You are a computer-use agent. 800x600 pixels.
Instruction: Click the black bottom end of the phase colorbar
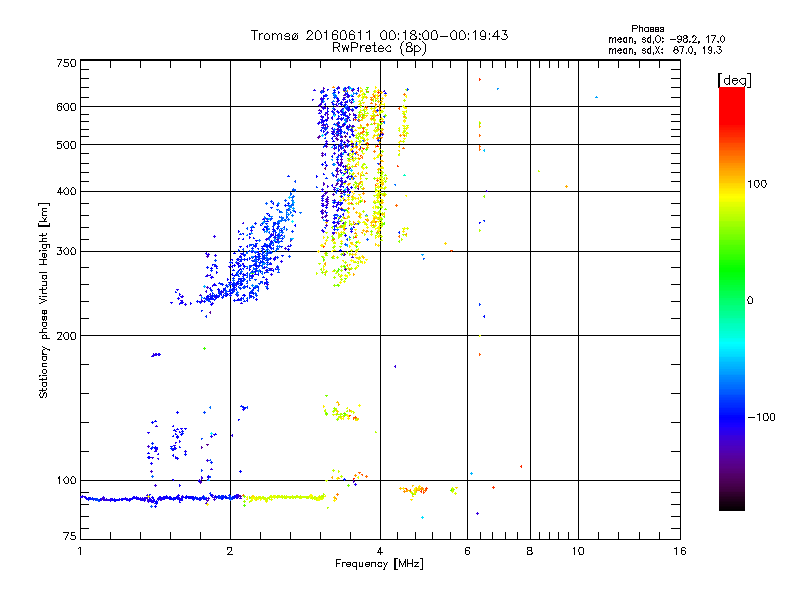[x=732, y=504]
